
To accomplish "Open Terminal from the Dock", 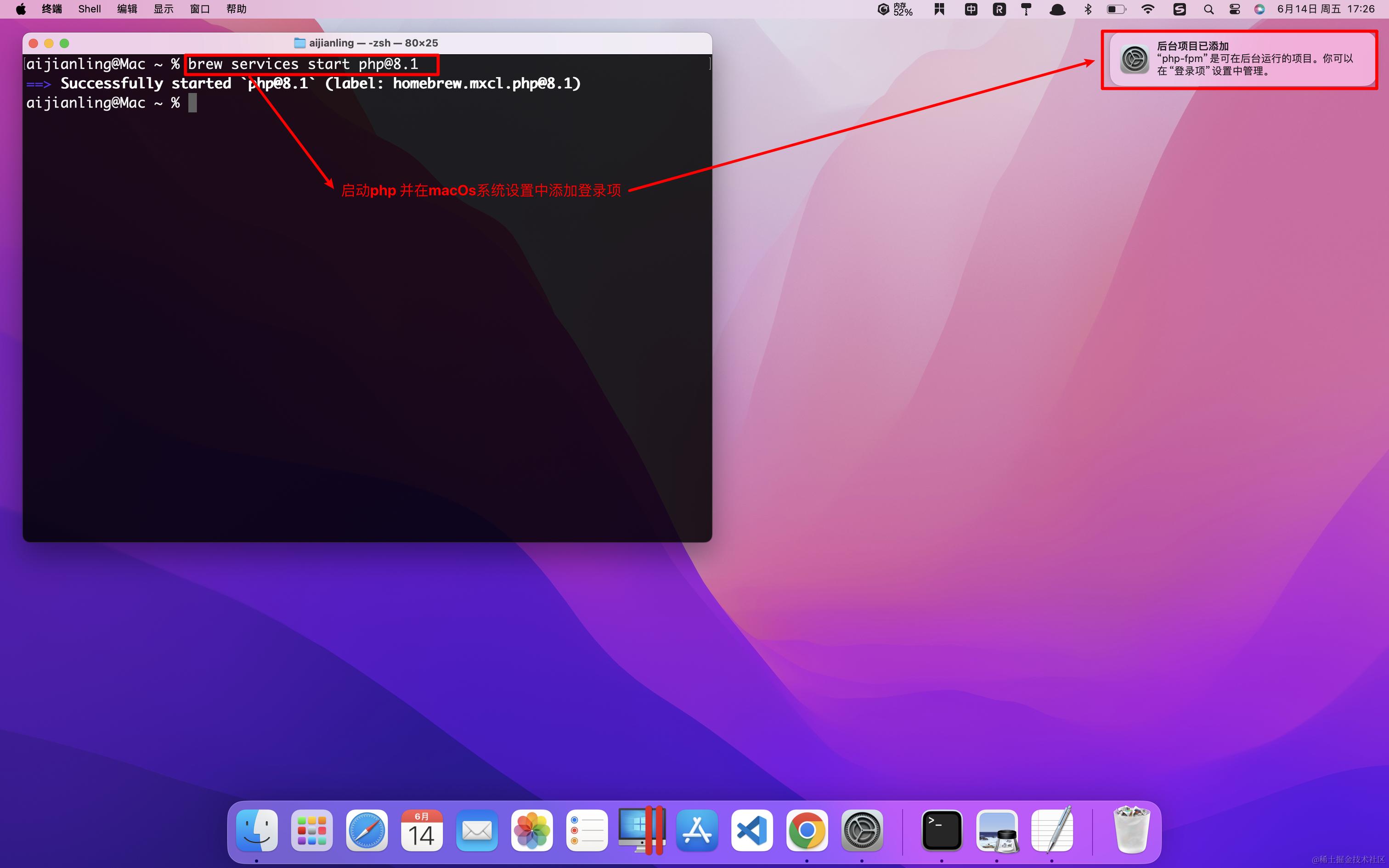I will click(x=942, y=830).
